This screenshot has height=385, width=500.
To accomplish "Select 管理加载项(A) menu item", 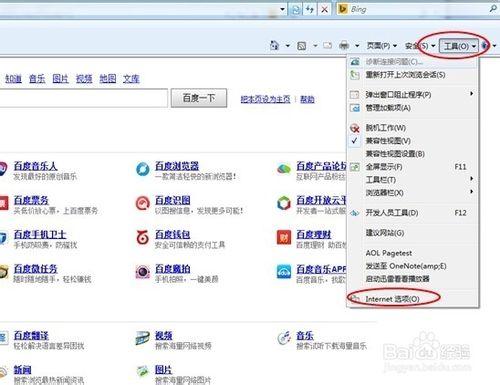I will click(413, 108).
